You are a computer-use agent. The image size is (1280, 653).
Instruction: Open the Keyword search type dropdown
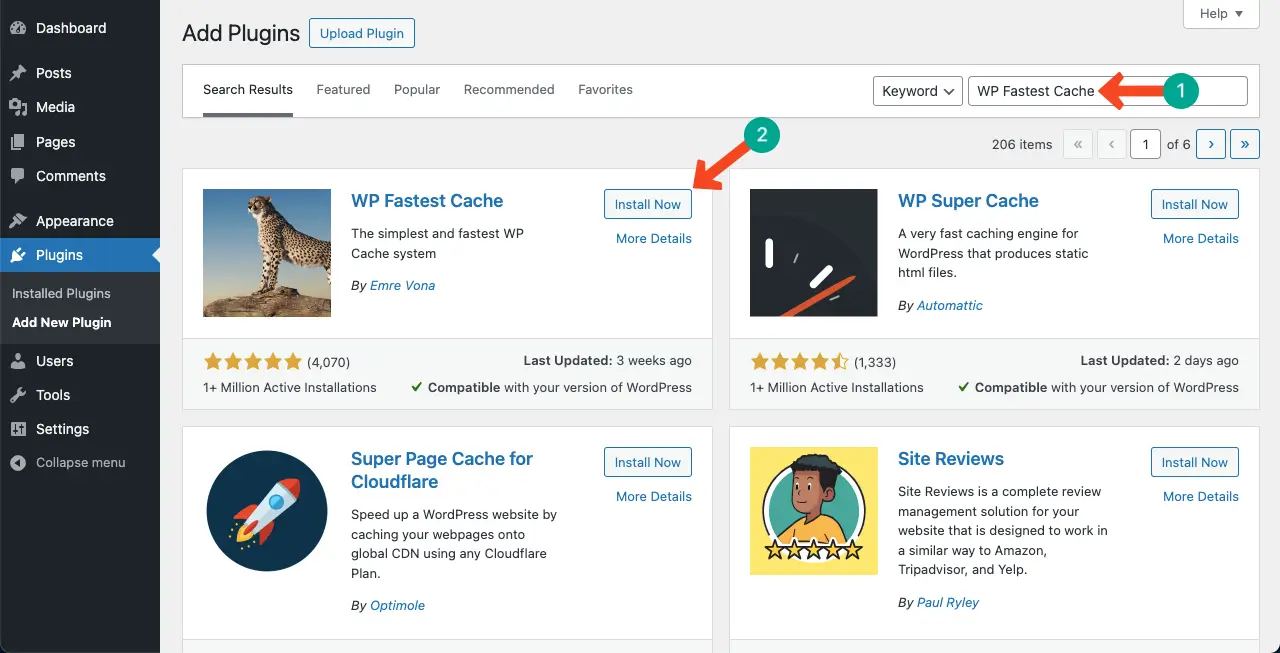pyautogui.click(x=918, y=91)
